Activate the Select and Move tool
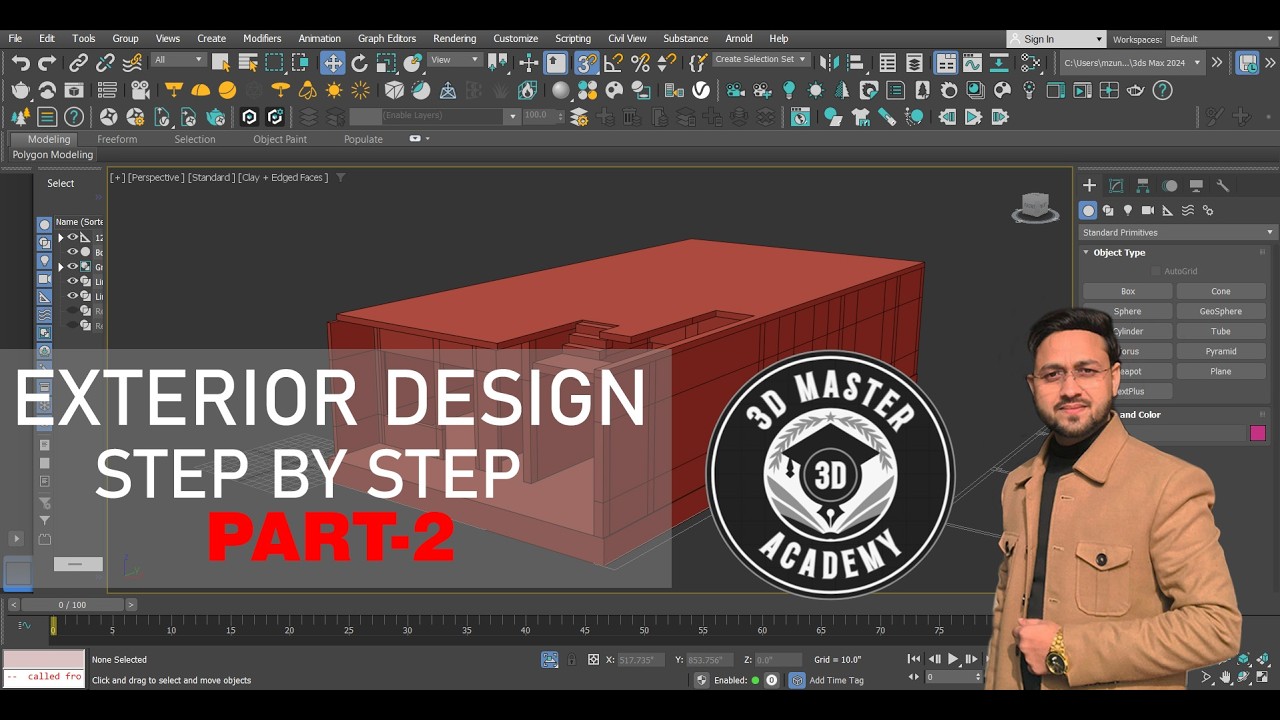 332,63
